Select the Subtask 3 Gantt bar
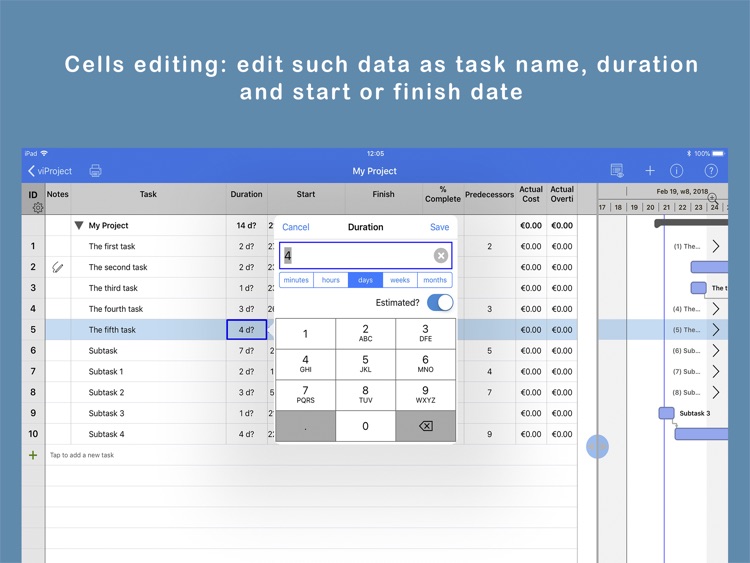Screen dimensions: 750x563 pyautogui.click(x=666, y=413)
